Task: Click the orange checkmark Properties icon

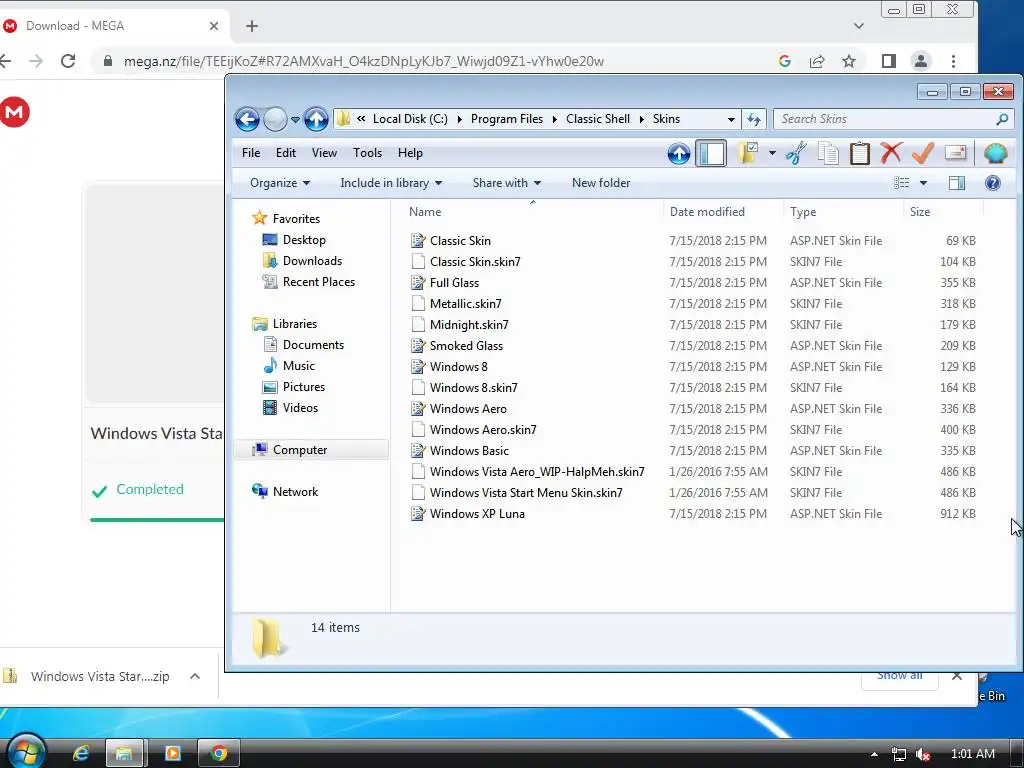Action: [x=923, y=153]
